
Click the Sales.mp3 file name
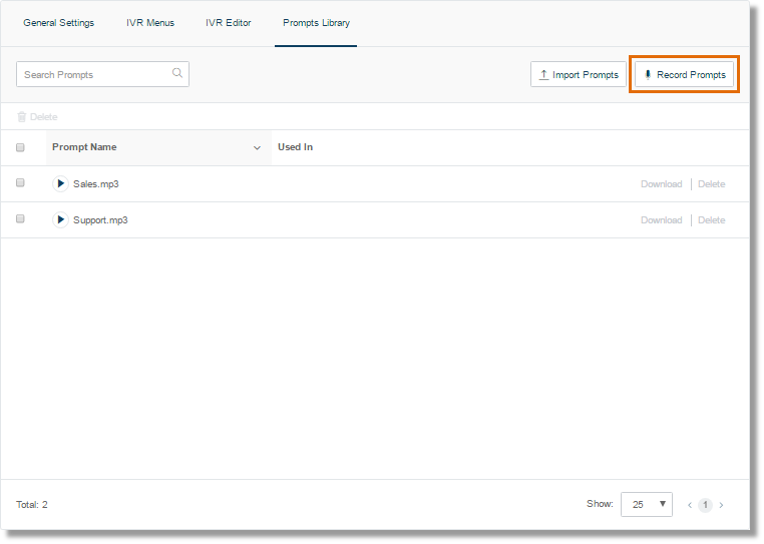click(96, 184)
